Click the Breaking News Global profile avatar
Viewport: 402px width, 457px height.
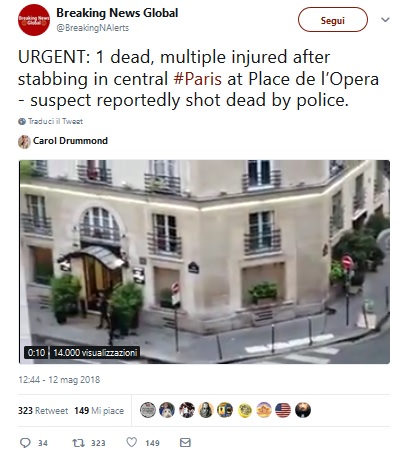click(x=34, y=20)
